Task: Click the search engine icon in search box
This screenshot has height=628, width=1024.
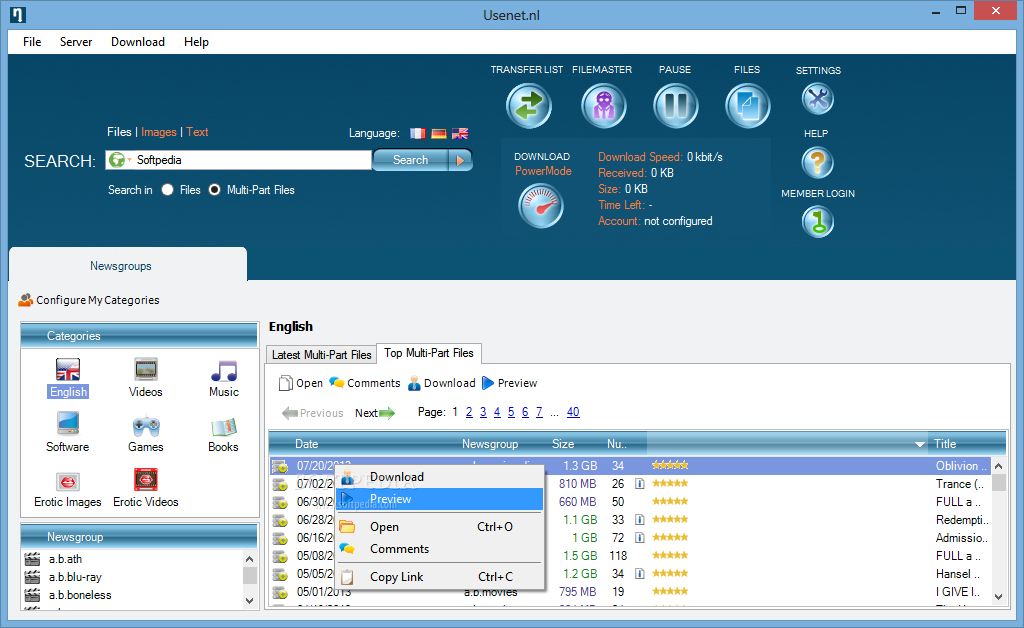Action: pyautogui.click(x=118, y=159)
